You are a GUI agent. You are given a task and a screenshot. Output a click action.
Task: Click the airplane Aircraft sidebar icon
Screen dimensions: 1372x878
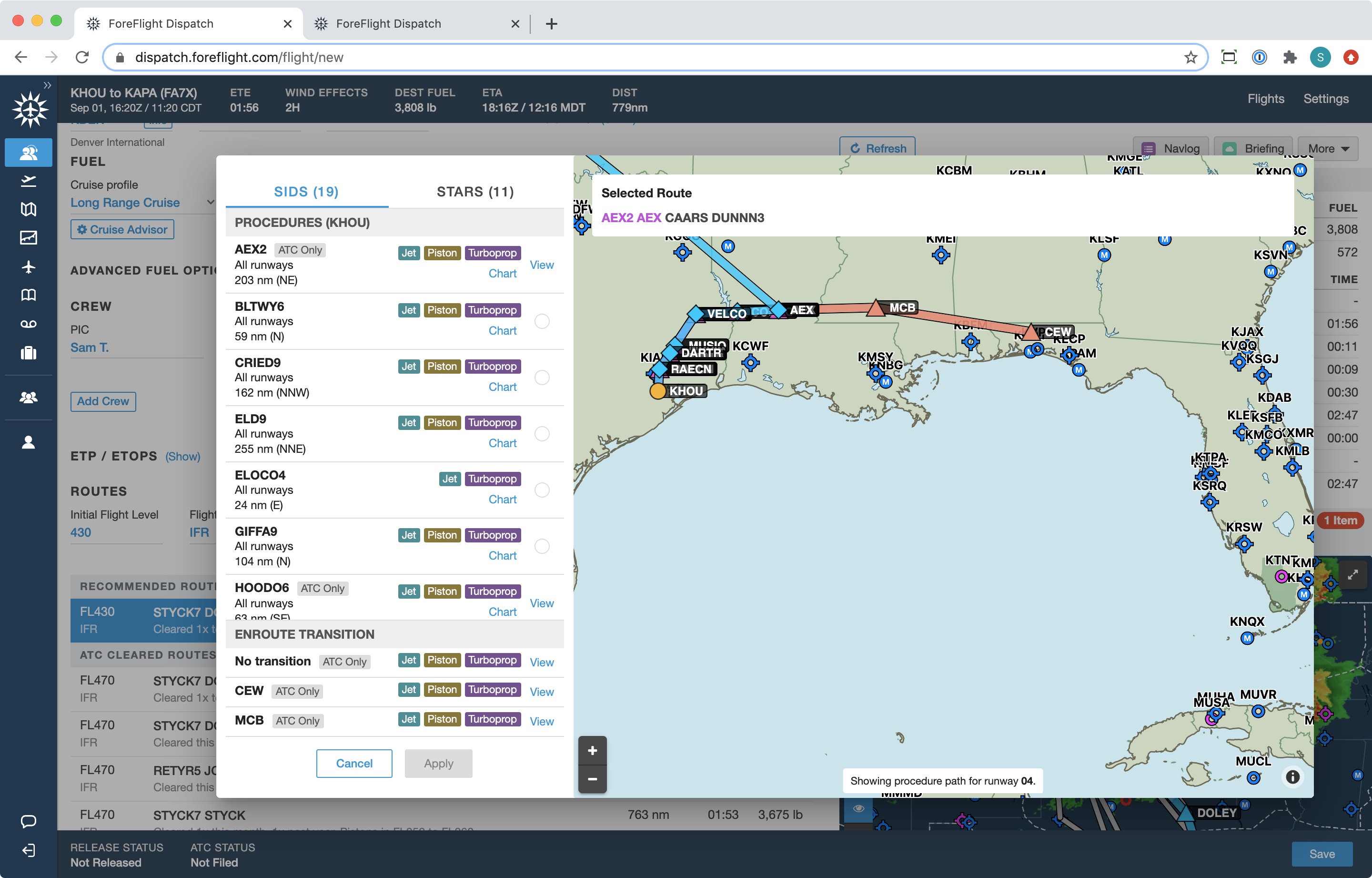pyautogui.click(x=29, y=266)
